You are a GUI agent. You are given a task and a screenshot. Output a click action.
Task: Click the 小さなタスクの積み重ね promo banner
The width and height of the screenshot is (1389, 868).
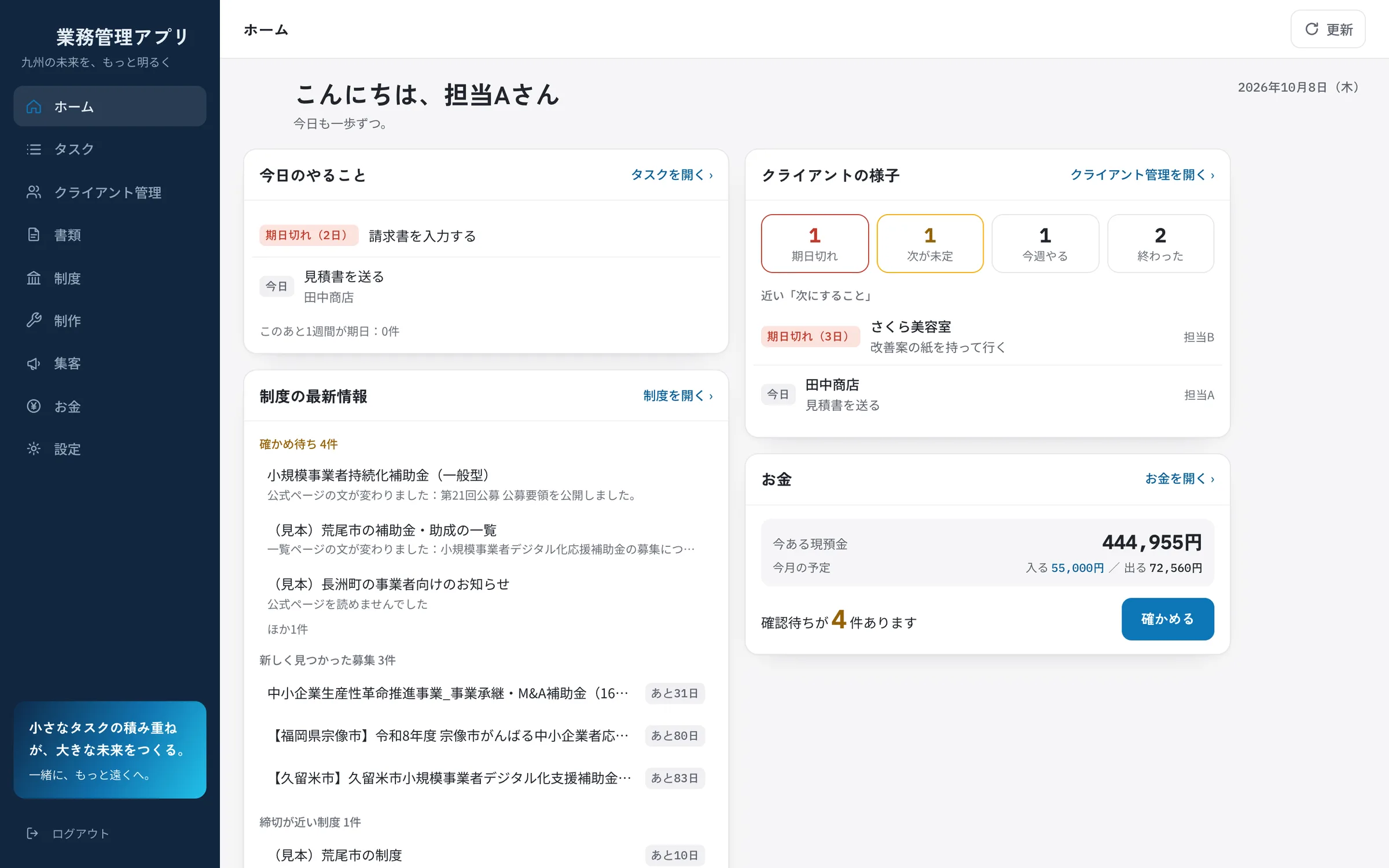110,750
